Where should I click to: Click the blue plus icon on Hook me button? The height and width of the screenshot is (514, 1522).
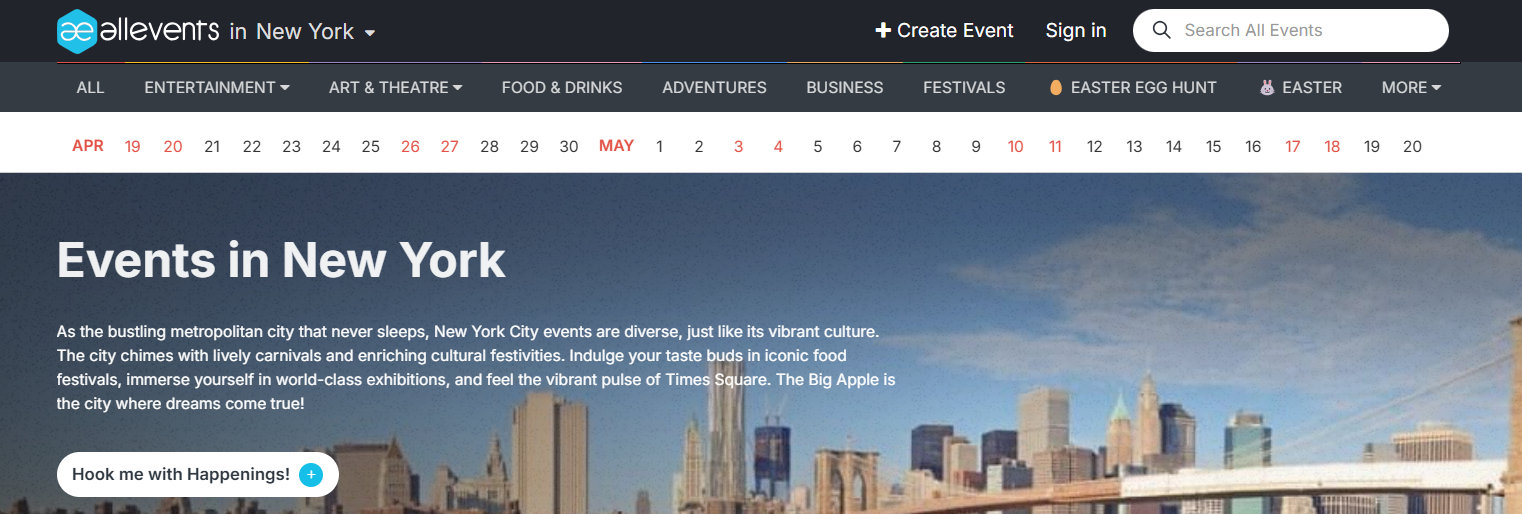[x=311, y=475]
